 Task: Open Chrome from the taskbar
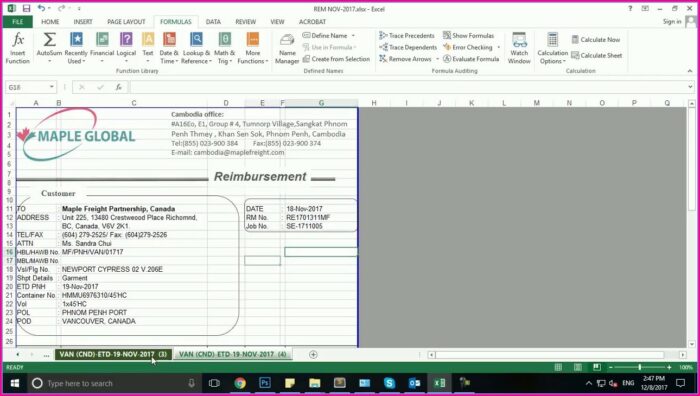[x=240, y=383]
